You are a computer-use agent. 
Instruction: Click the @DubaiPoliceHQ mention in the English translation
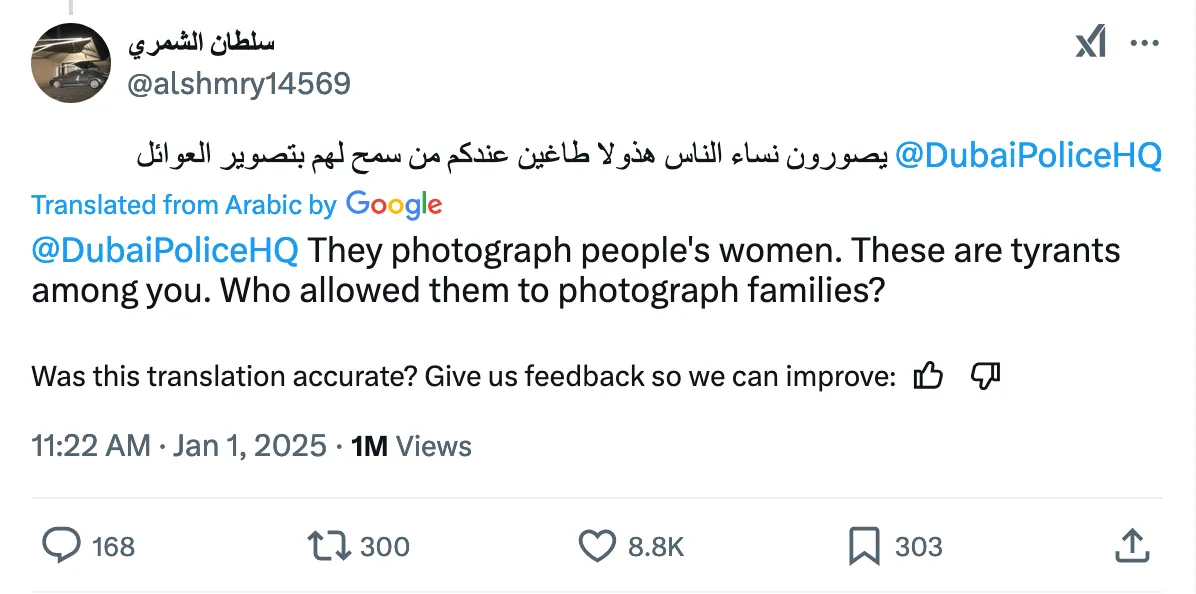tap(165, 250)
